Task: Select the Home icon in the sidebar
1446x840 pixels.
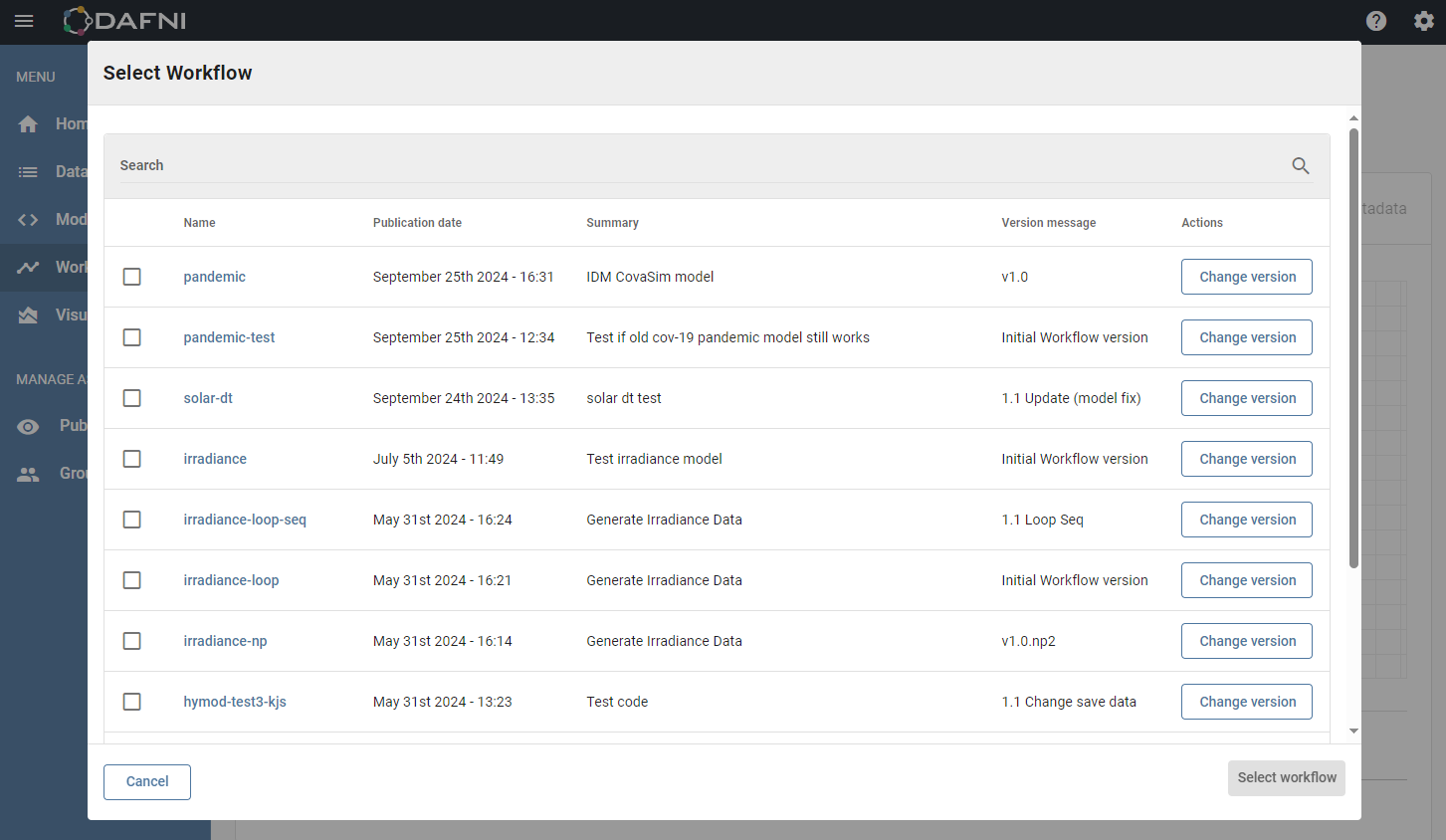Action: point(28,123)
